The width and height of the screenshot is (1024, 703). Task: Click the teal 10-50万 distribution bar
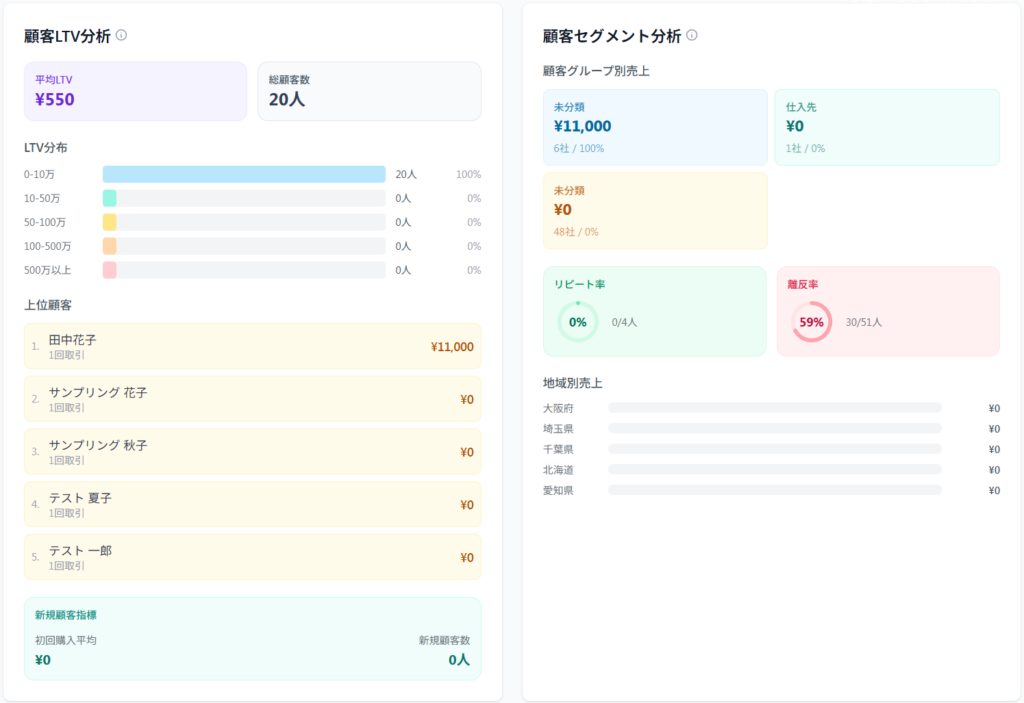110,198
